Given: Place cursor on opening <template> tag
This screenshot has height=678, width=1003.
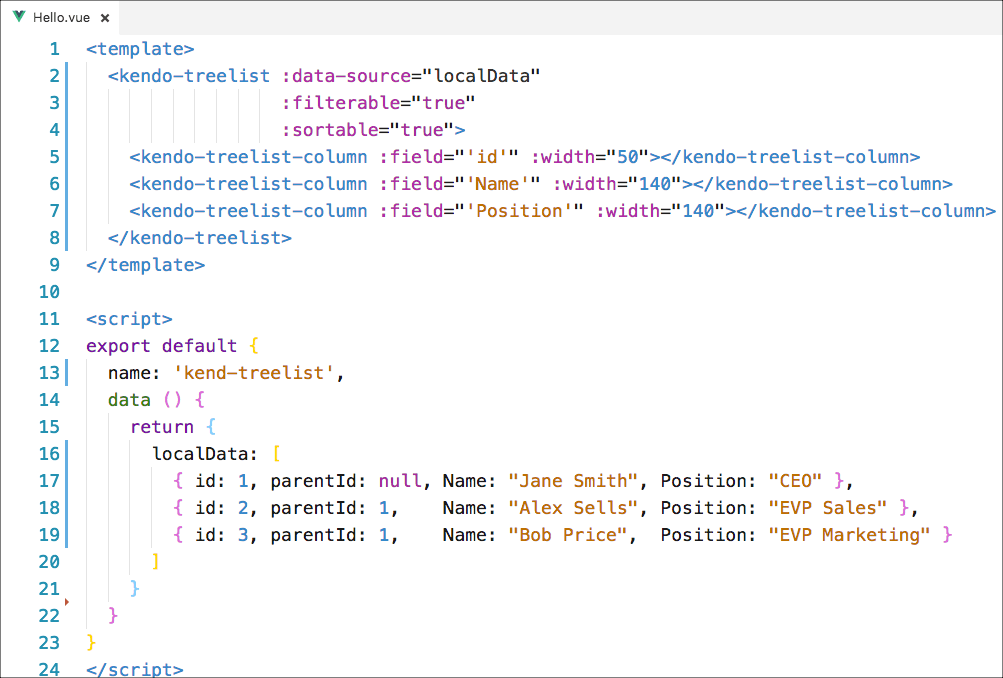Looking at the screenshot, I should click(140, 49).
